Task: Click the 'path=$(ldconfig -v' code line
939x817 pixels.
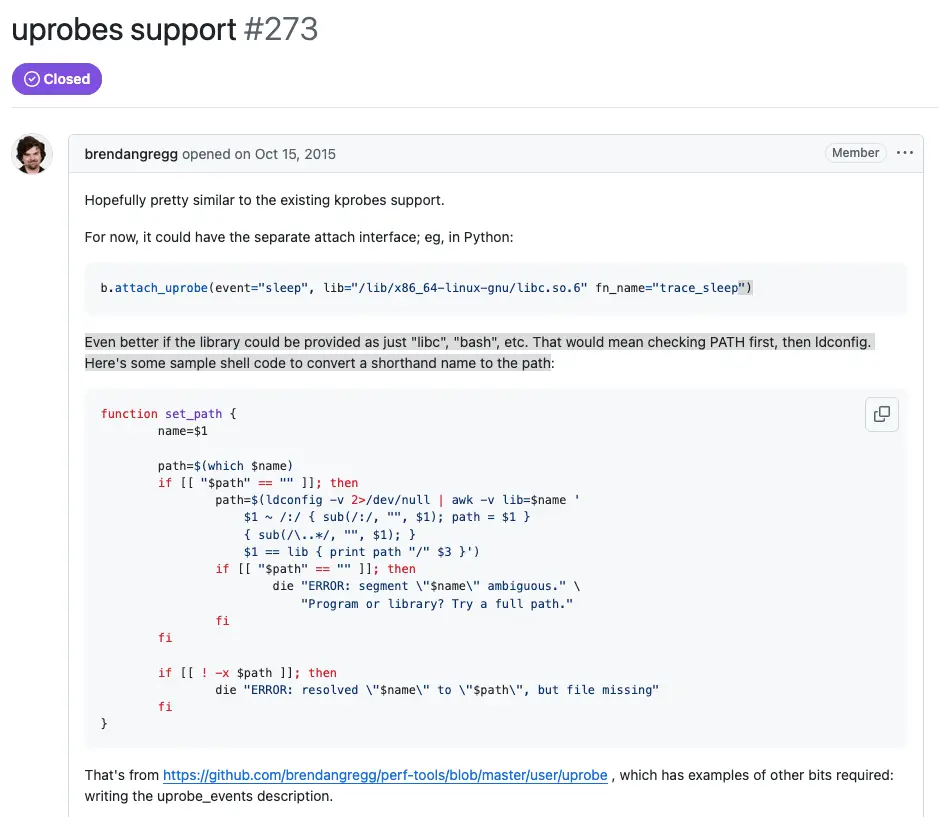Action: [397, 500]
